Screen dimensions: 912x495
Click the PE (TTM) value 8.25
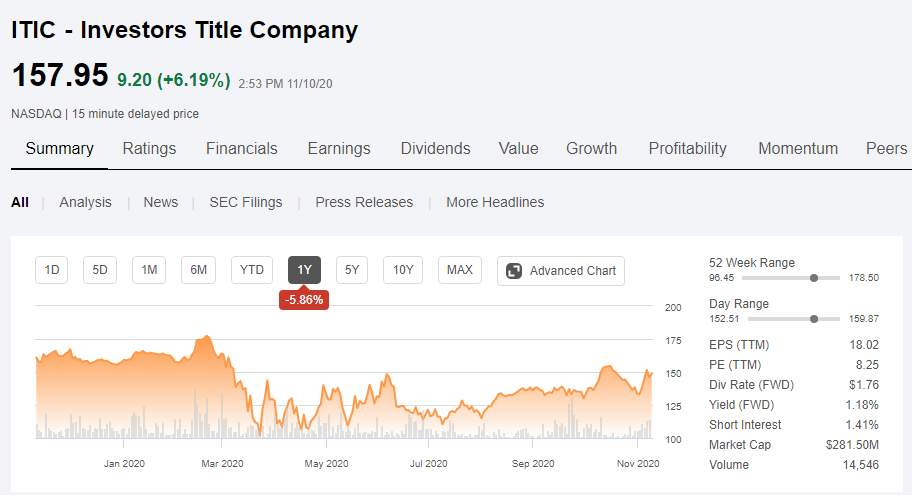coord(867,365)
